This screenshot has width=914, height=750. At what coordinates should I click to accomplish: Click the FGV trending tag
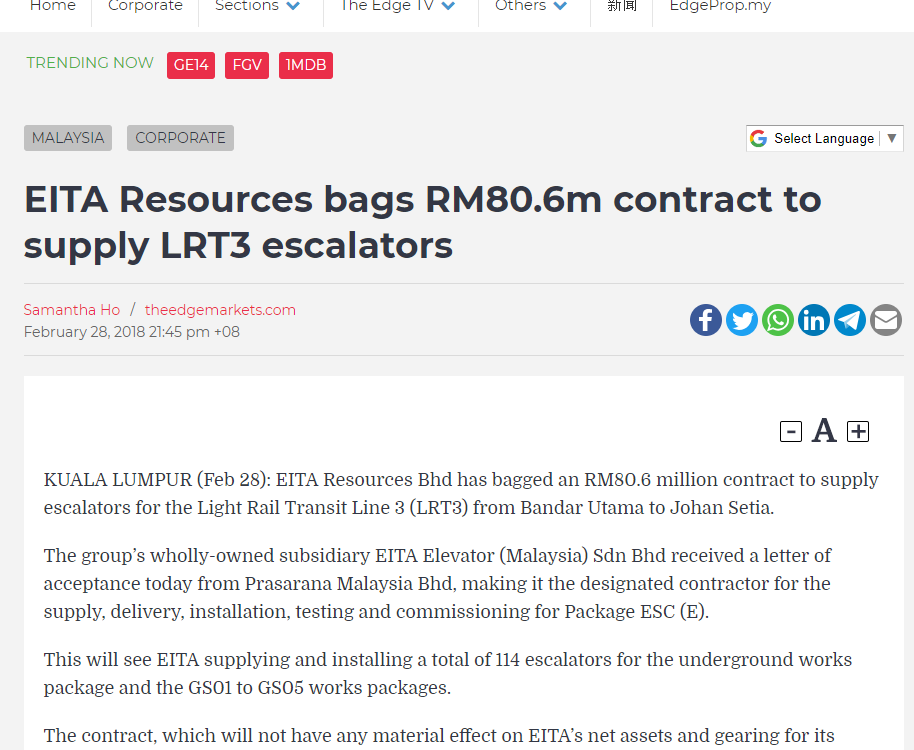(247, 65)
